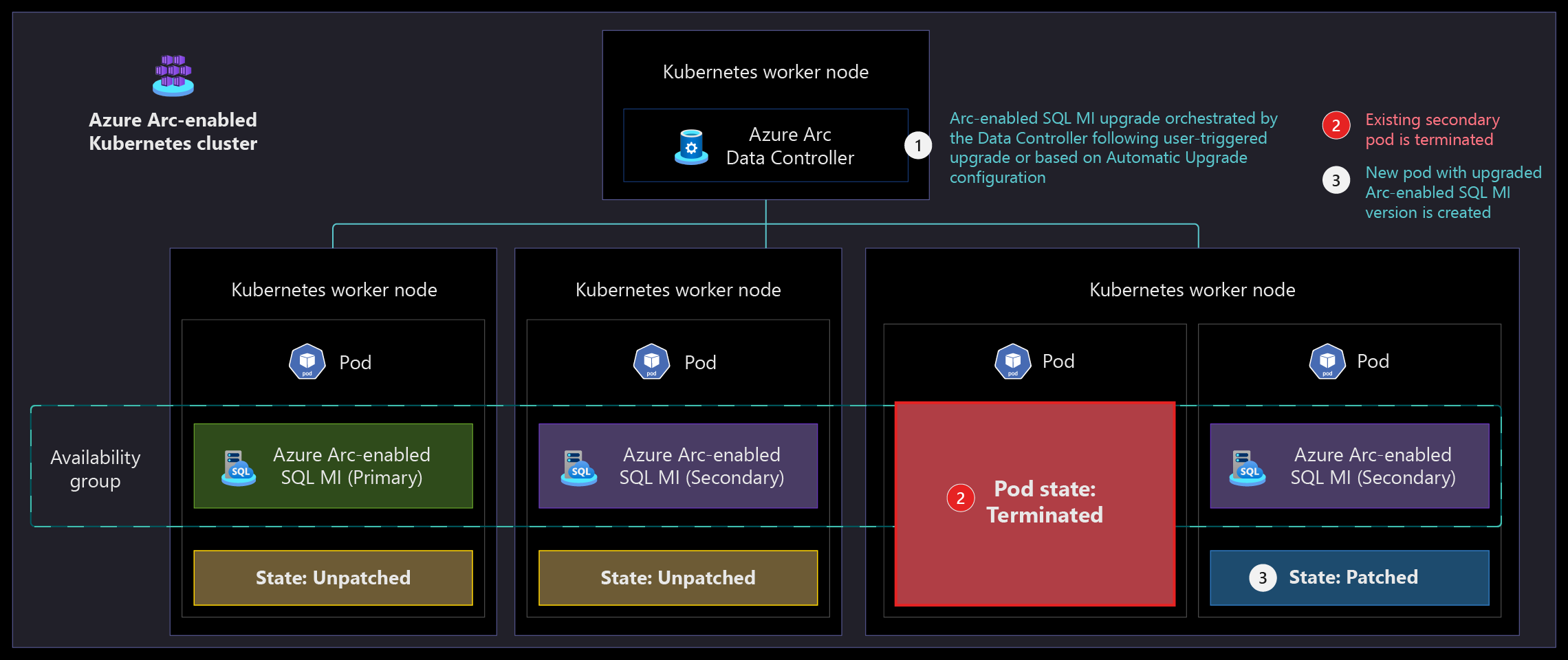Click the Pod icon above the Patched secondary
This screenshot has height=660, width=1568.
1327,362
